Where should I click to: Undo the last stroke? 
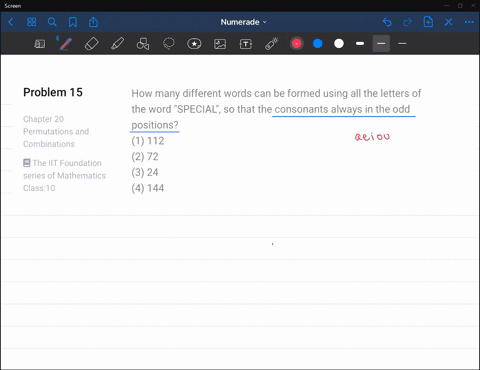coord(387,22)
